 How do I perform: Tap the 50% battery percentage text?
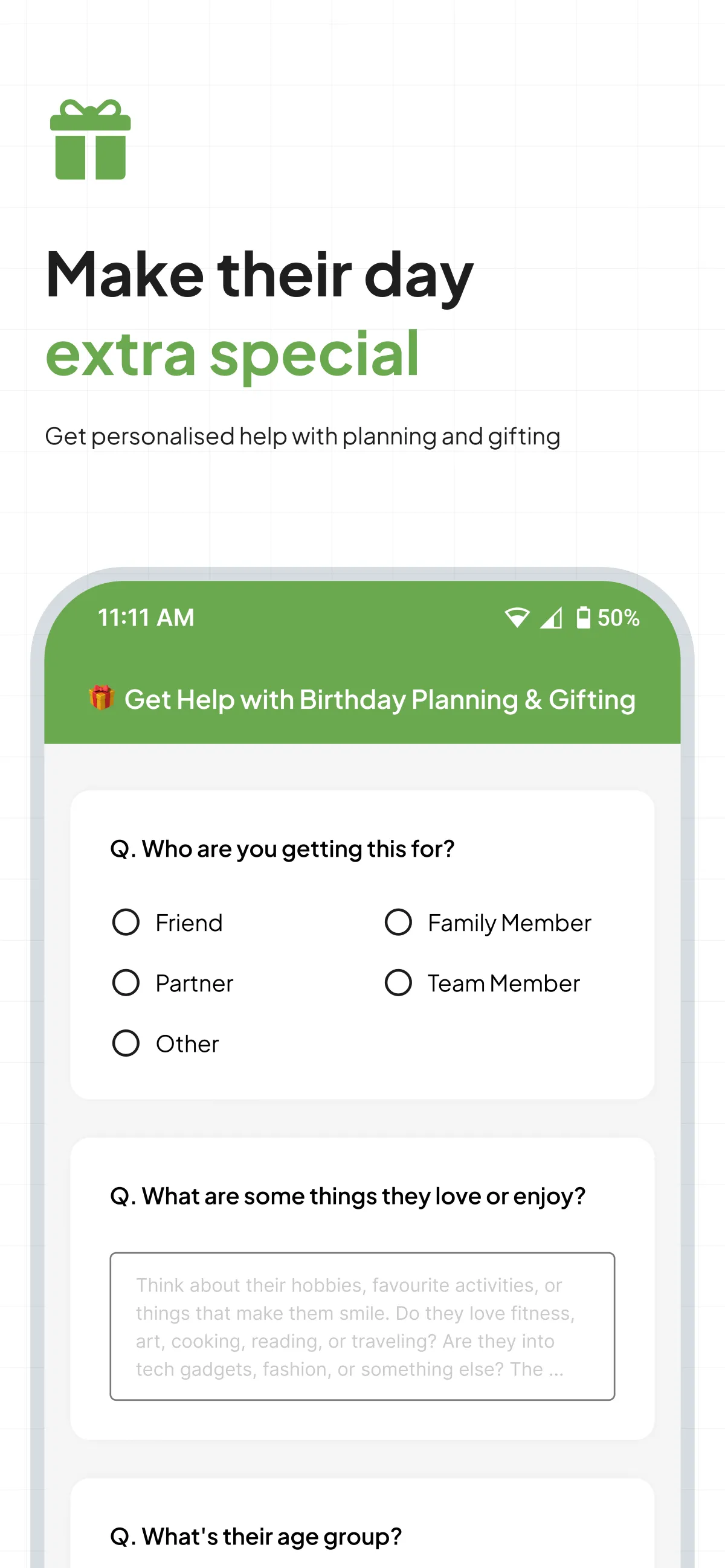click(x=619, y=618)
